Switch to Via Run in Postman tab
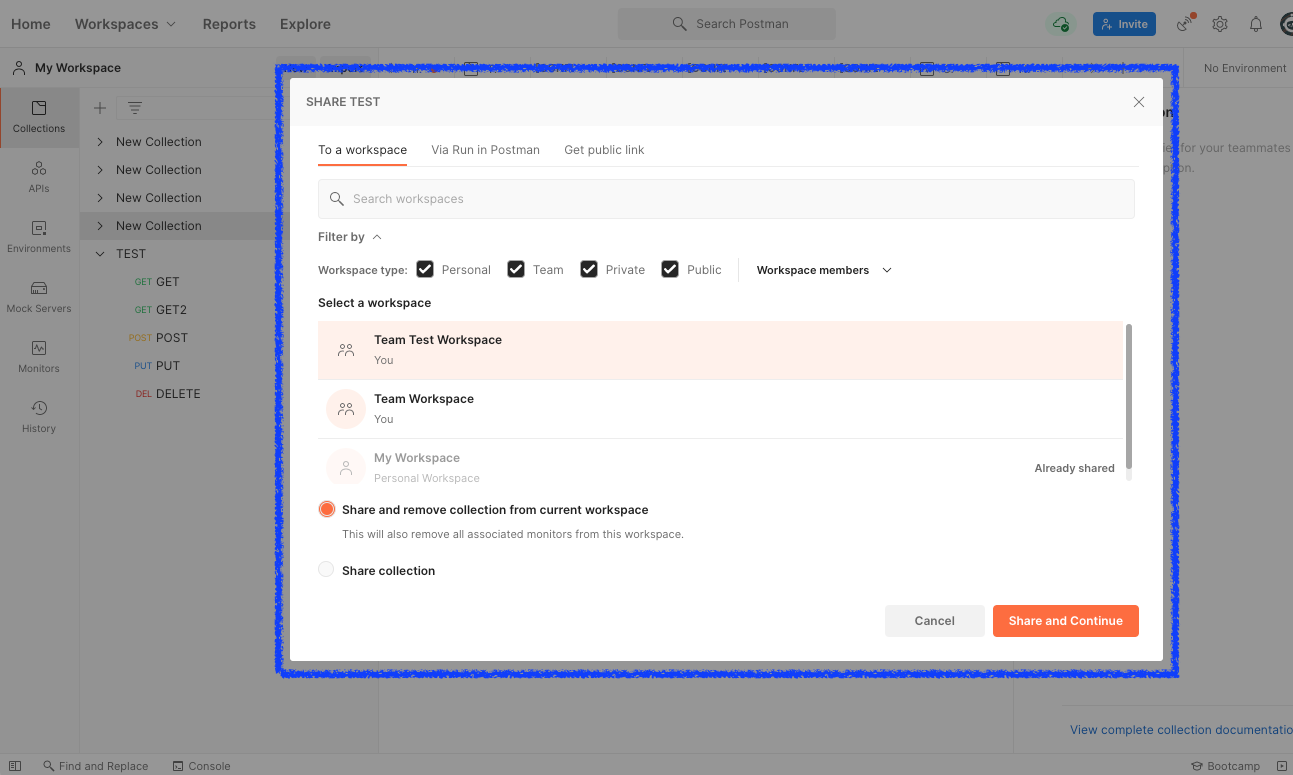The image size is (1293, 775). point(485,150)
